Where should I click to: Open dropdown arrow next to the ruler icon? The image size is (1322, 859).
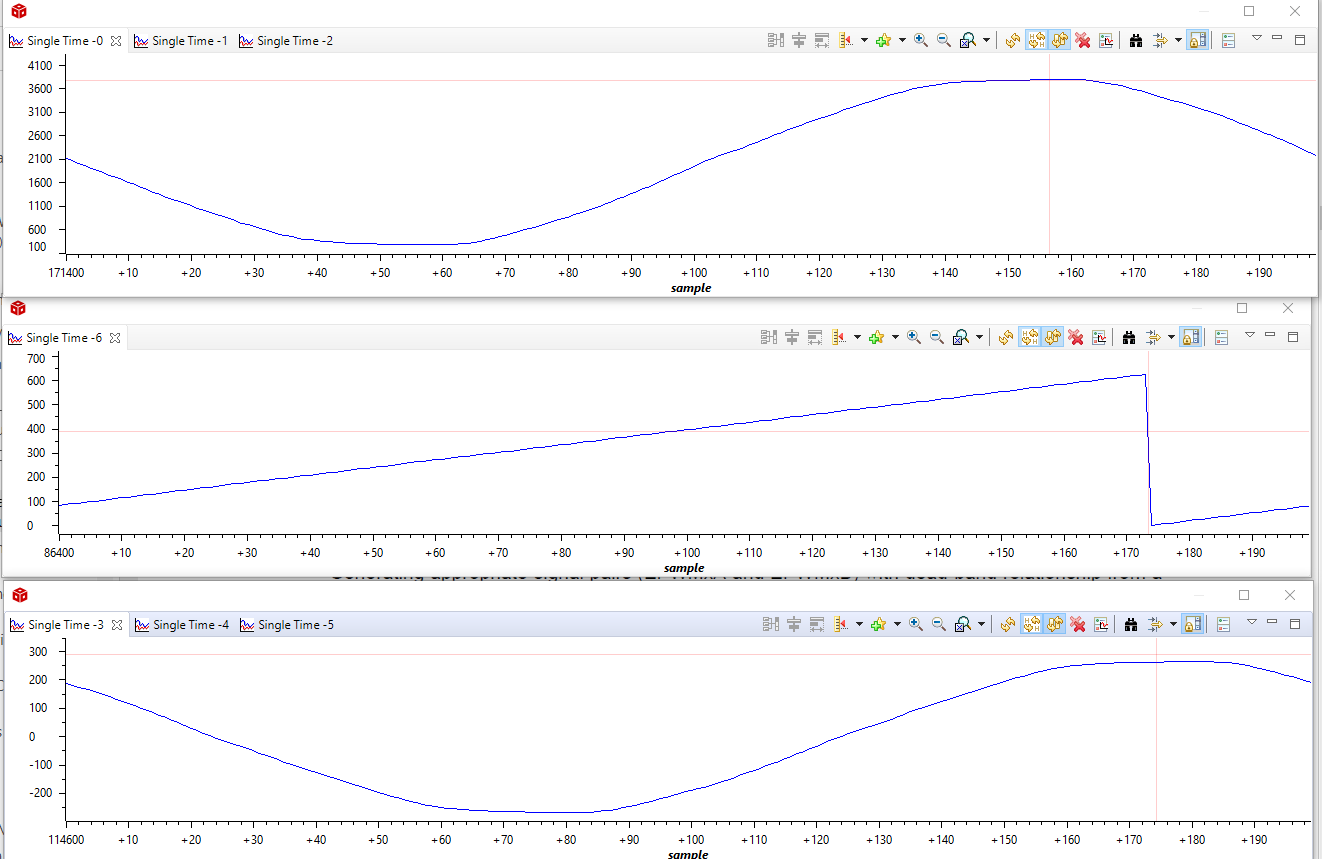[864, 40]
